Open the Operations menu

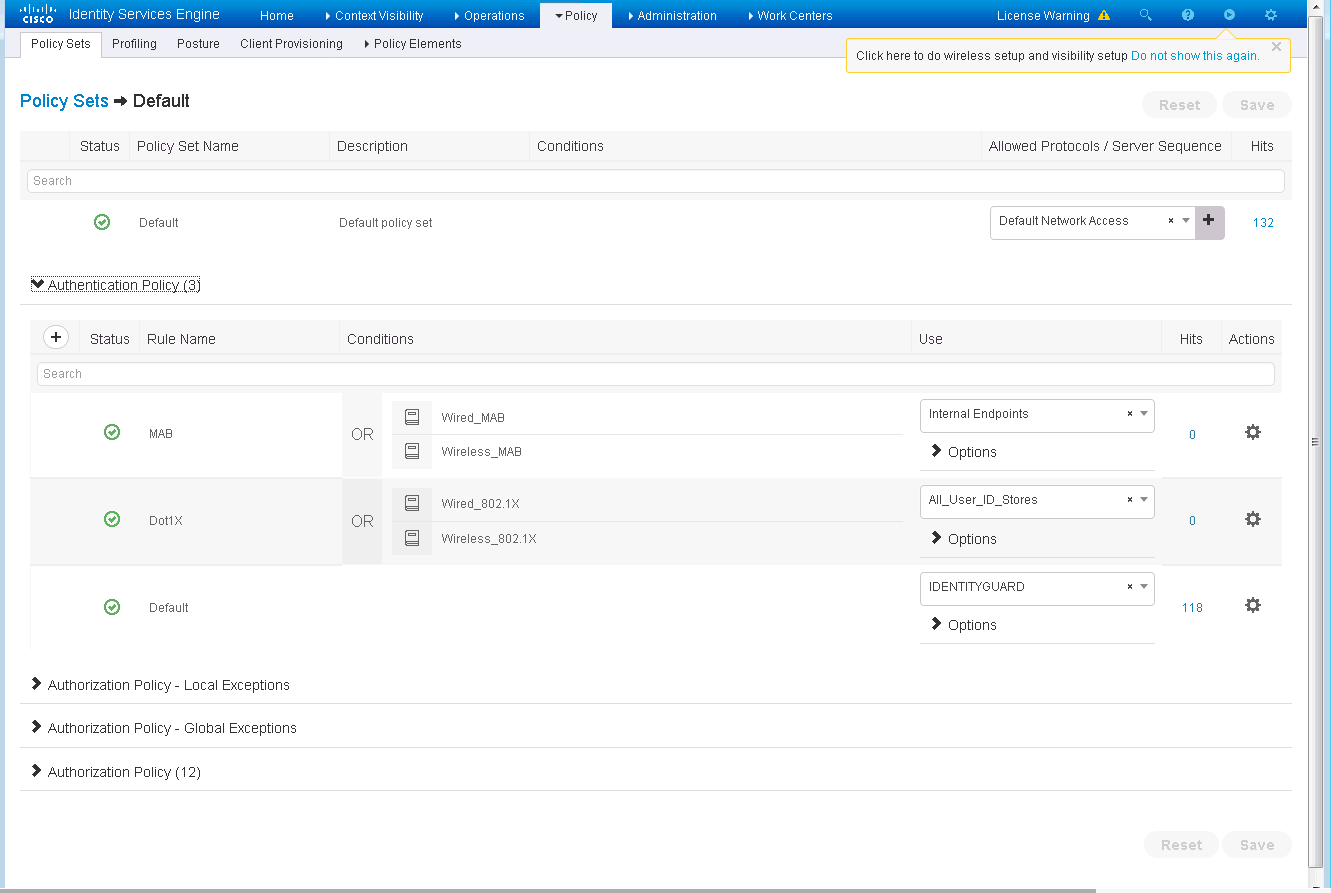pyautogui.click(x=488, y=15)
